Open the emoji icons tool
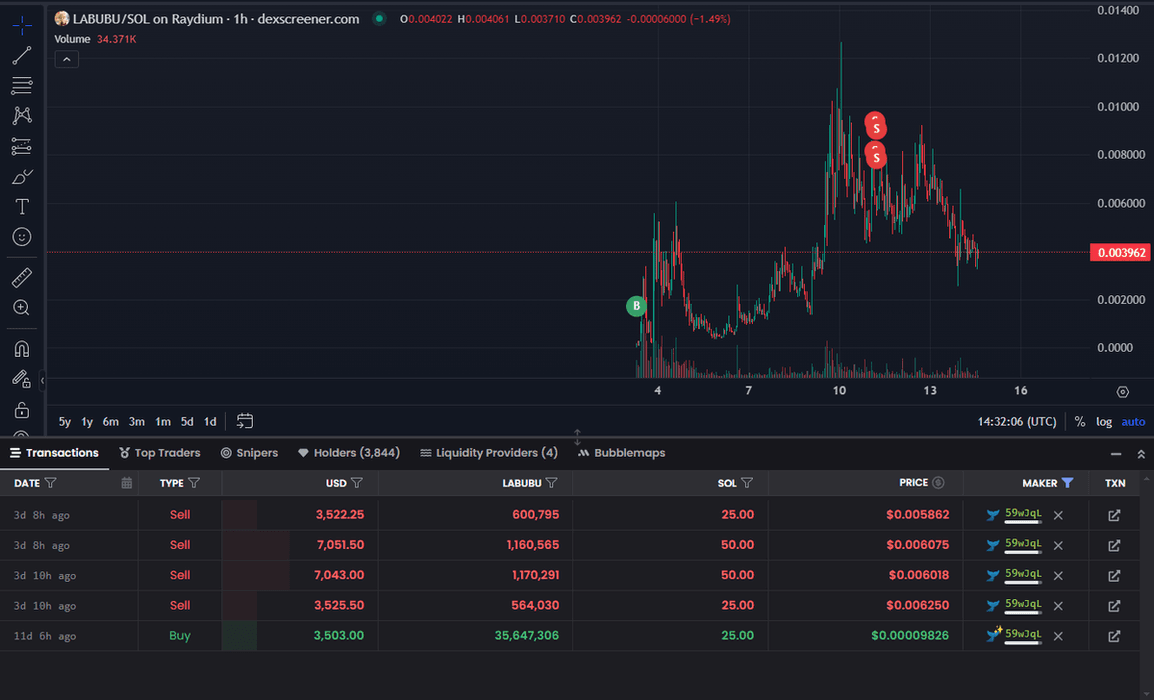The width and height of the screenshot is (1154, 700). [x=21, y=237]
